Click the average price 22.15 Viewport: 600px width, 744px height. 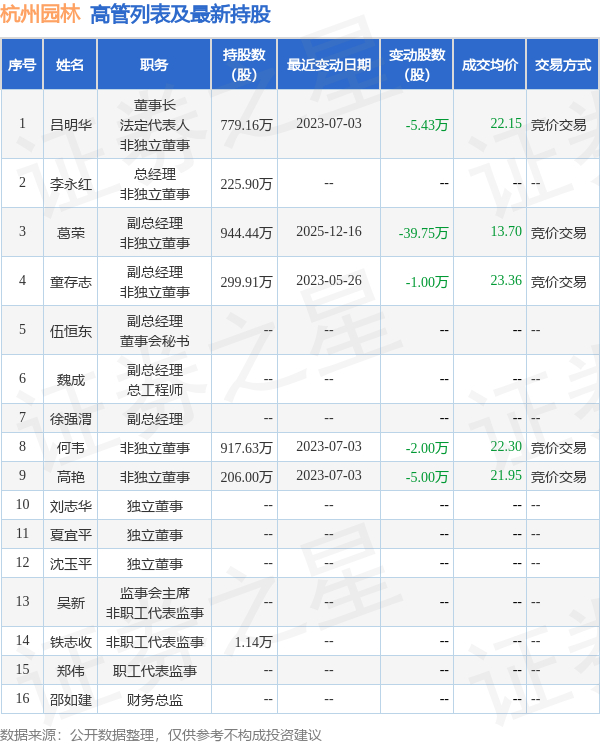(506, 123)
